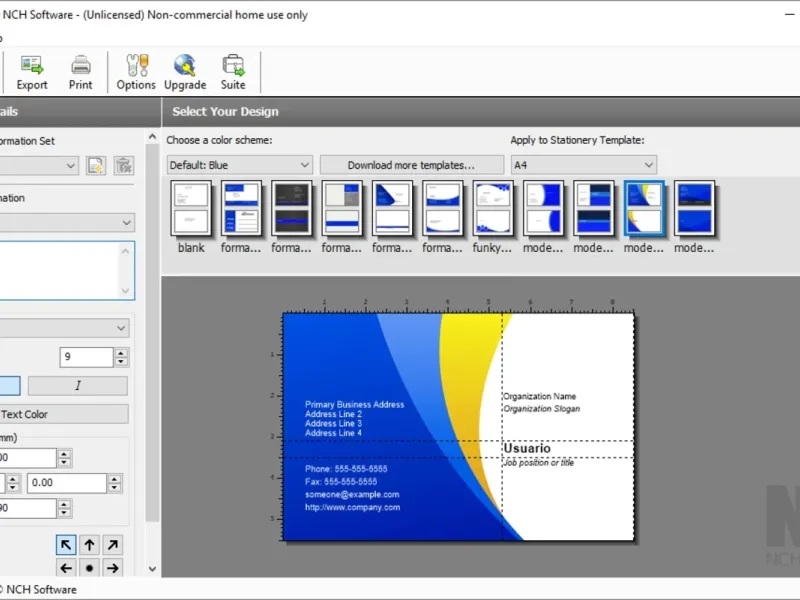Open the Information Set dropdown
This screenshot has height=600, width=800.
coord(39,166)
